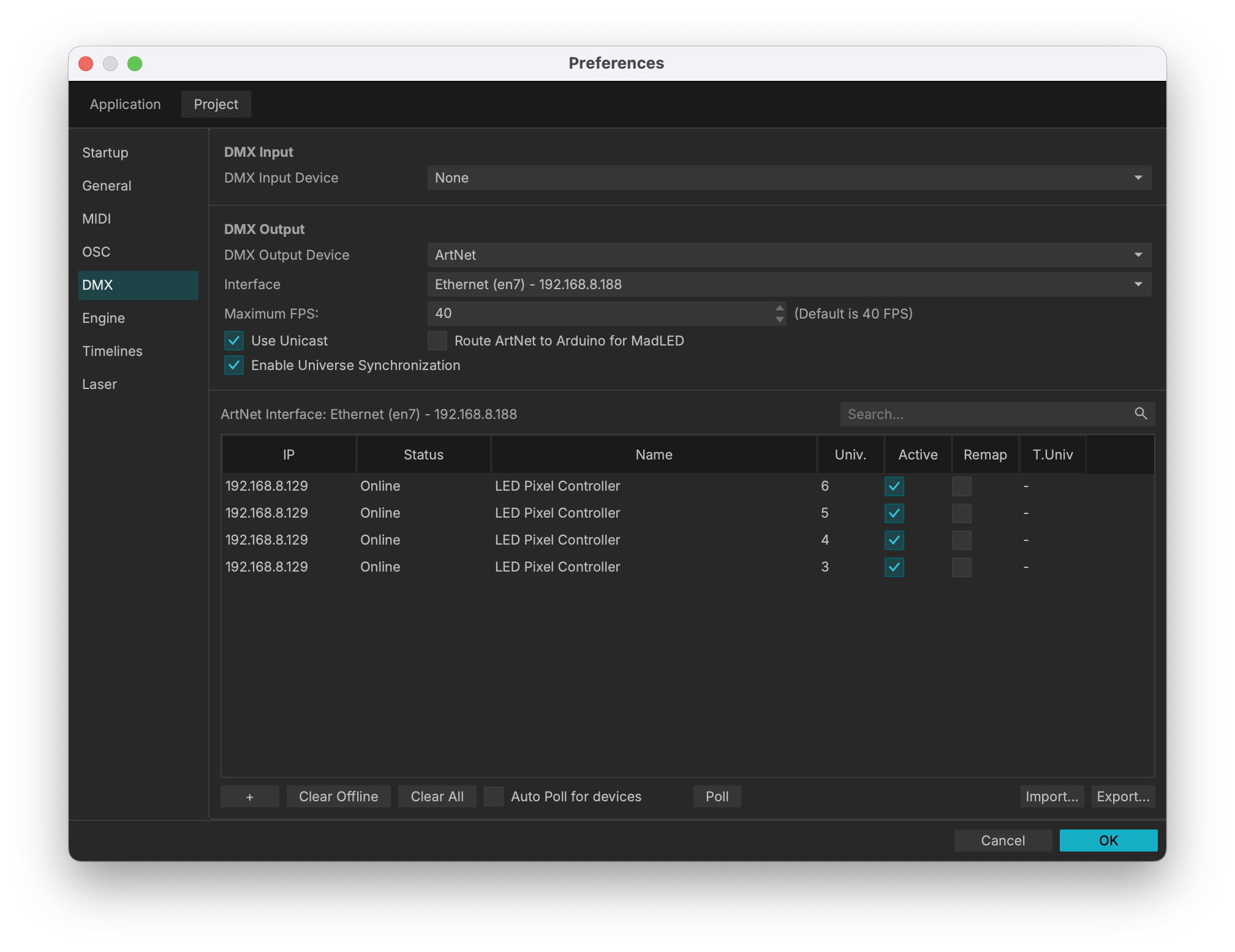Switch to Project tab
The image size is (1235, 952).
click(216, 104)
